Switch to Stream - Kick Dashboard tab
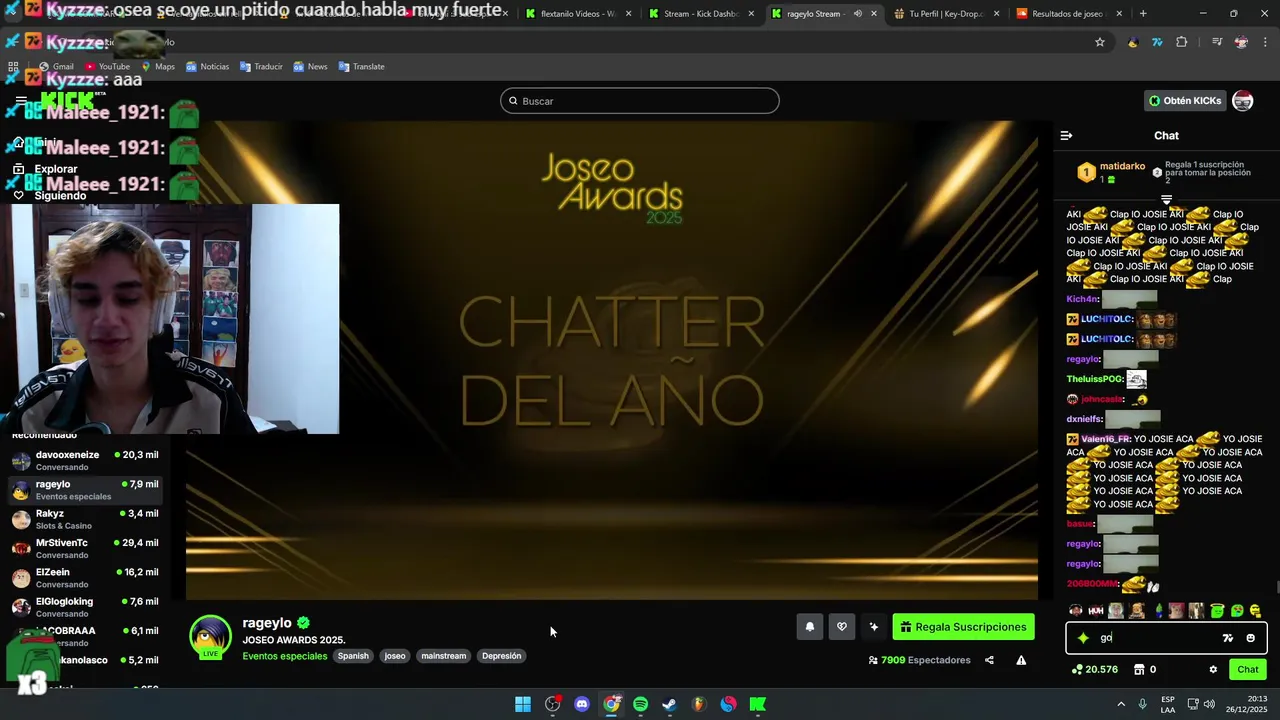The width and height of the screenshot is (1280, 720). tap(700, 14)
